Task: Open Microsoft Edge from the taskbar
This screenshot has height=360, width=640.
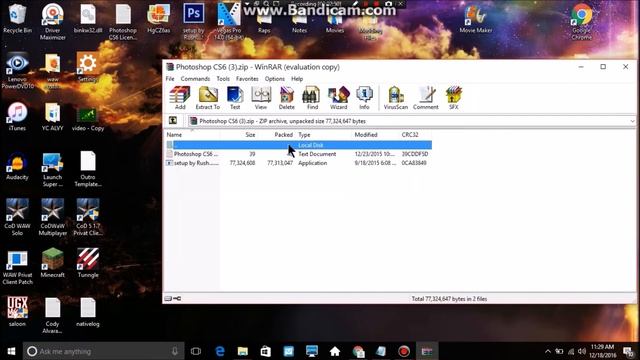Action: tap(220, 351)
